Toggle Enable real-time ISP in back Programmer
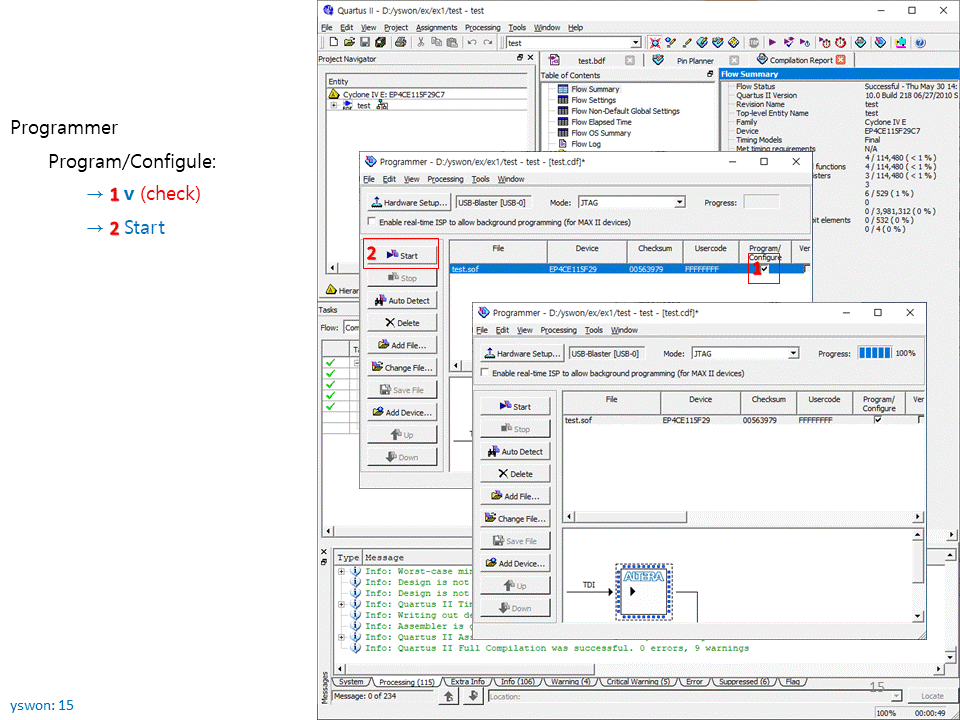Viewport: 960px width, 720px height. 371,222
